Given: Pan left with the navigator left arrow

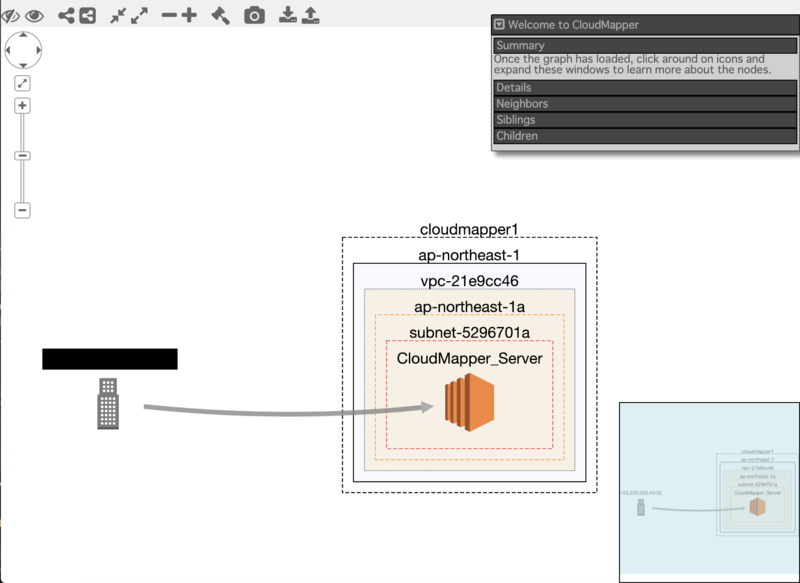Looking at the screenshot, I should [x=8, y=50].
